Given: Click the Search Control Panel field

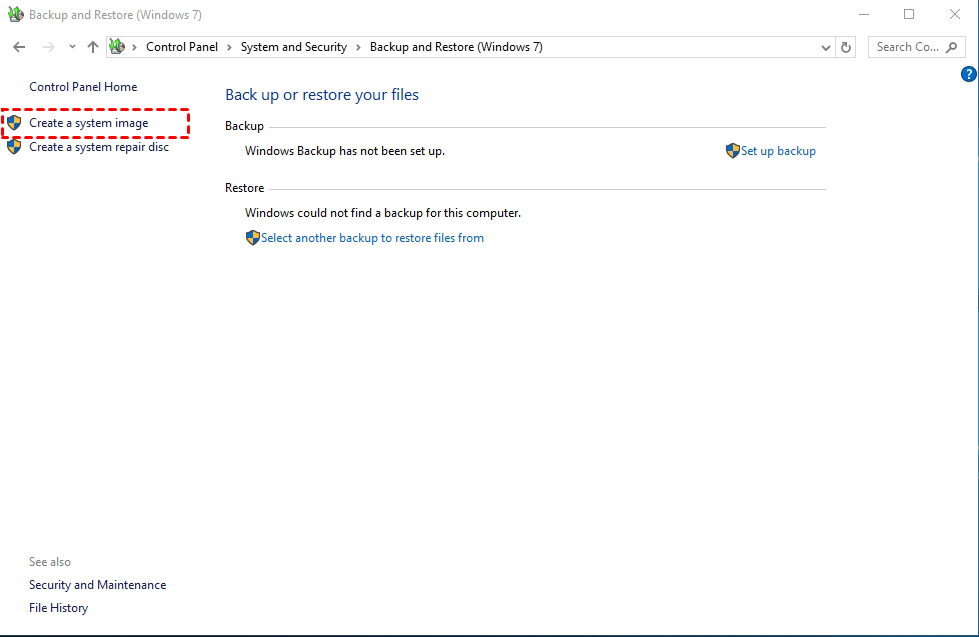Looking at the screenshot, I should click(917, 47).
